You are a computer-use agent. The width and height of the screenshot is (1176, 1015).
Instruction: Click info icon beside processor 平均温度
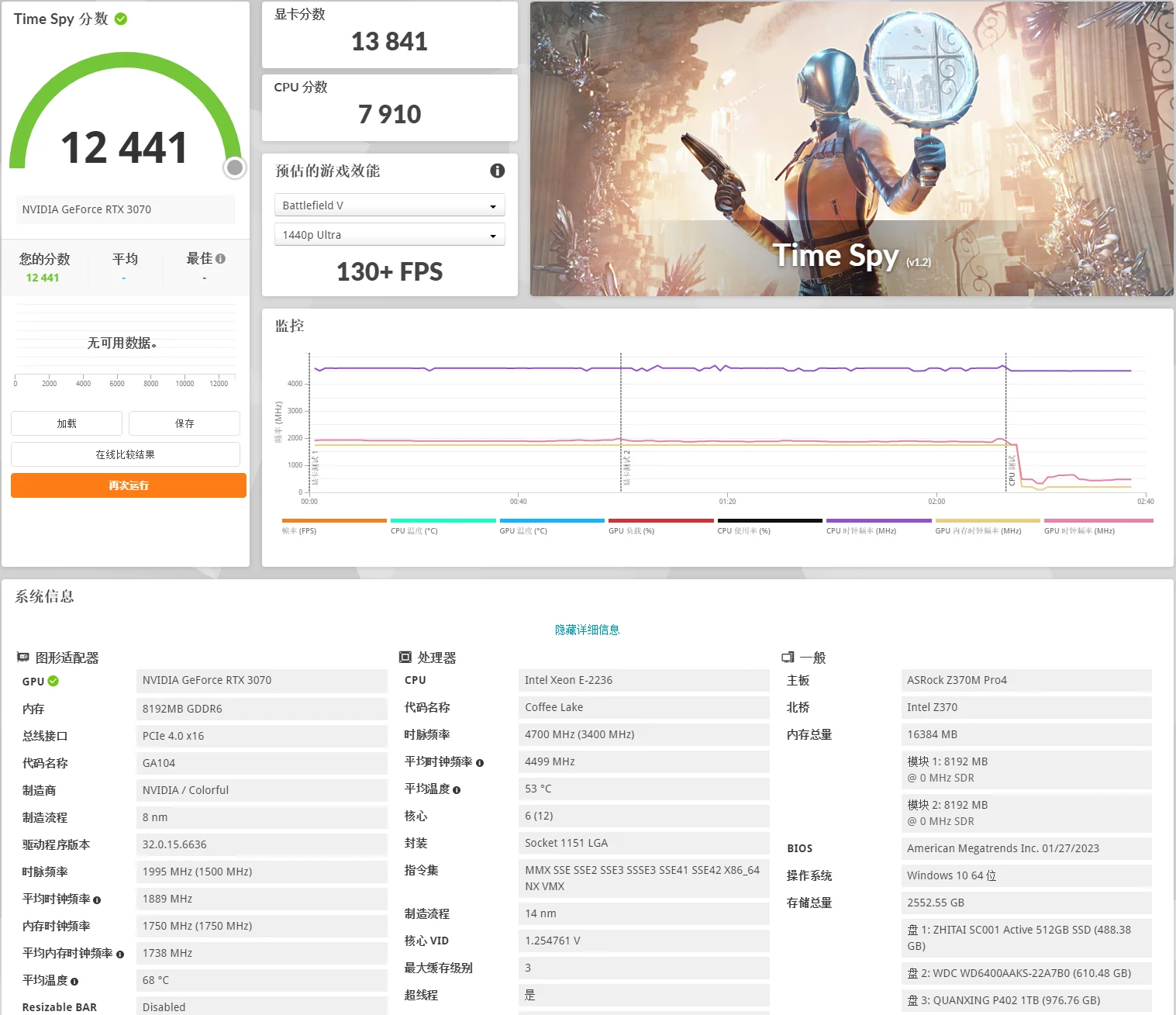(x=457, y=790)
